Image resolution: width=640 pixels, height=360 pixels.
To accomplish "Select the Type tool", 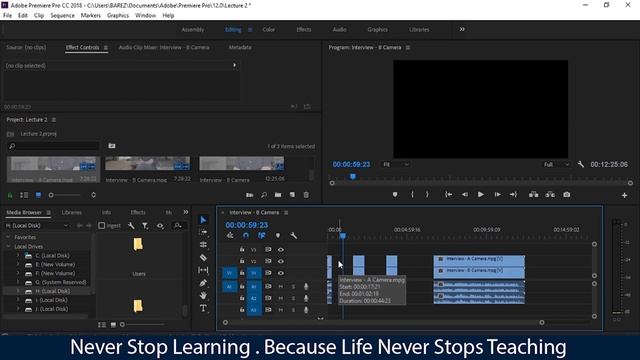I will coord(203,308).
